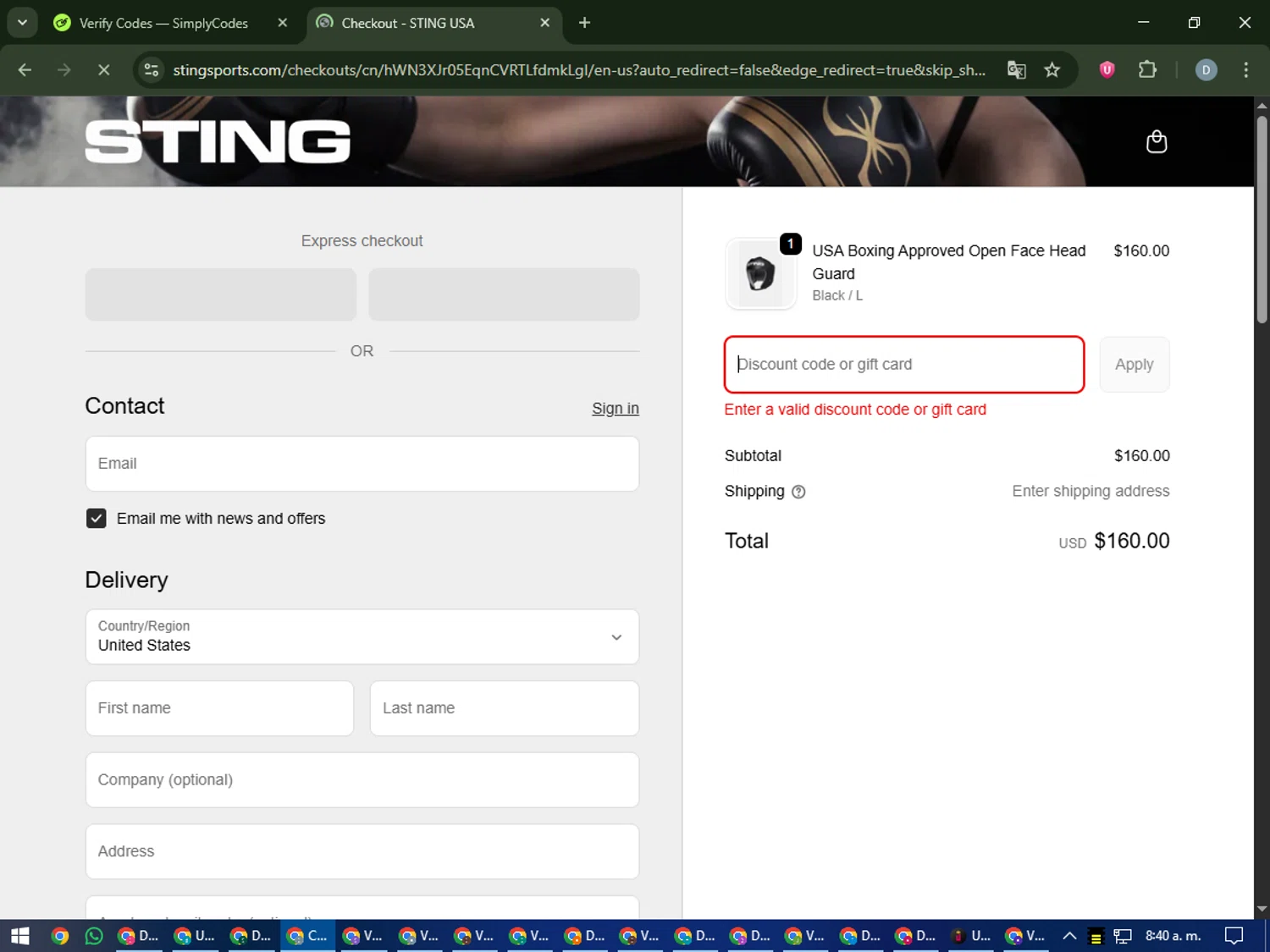Open the Chrome profile avatar D
Image resolution: width=1270 pixels, height=952 pixels.
[x=1206, y=70]
